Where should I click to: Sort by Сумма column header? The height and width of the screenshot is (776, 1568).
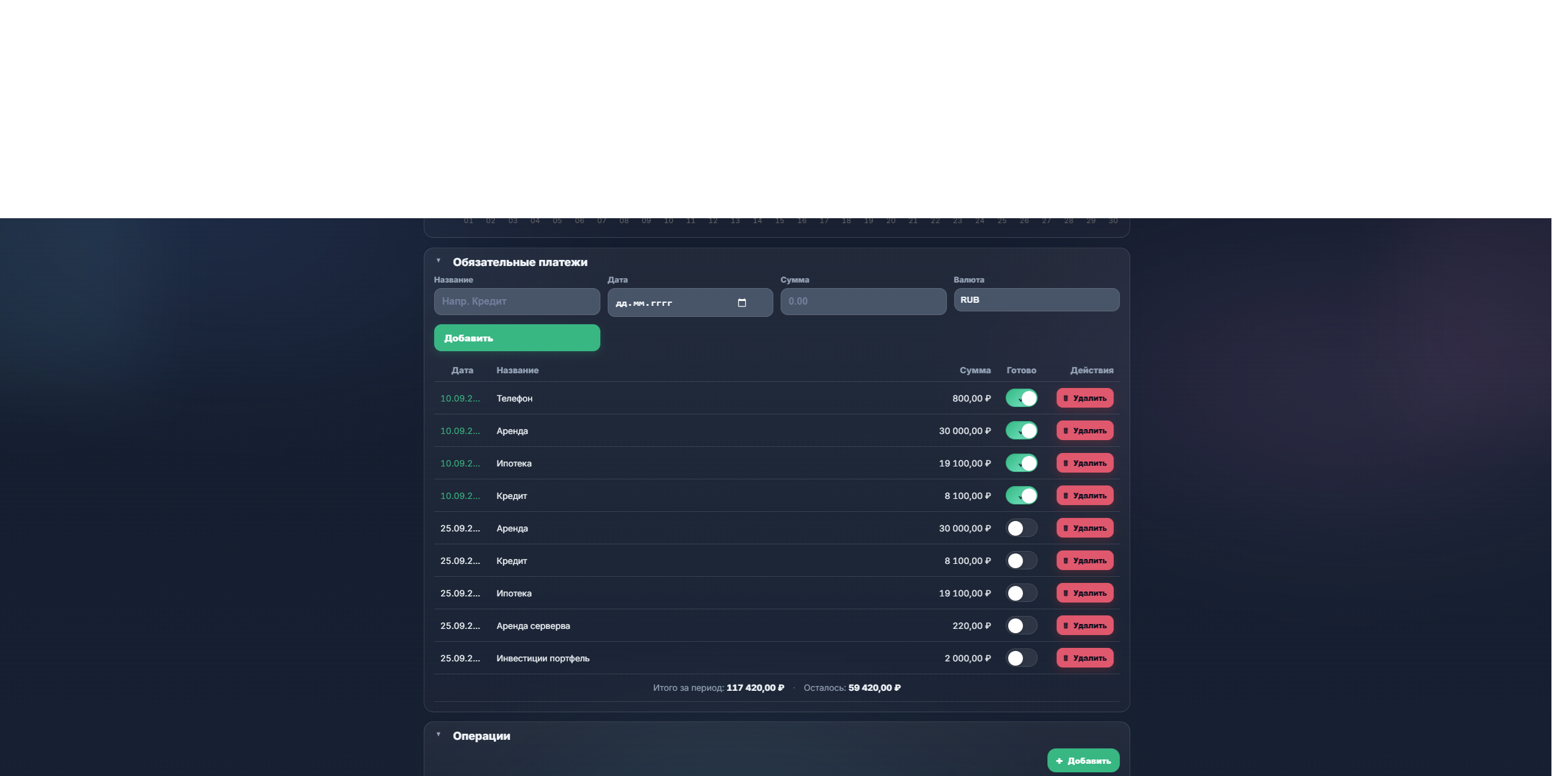(974, 370)
